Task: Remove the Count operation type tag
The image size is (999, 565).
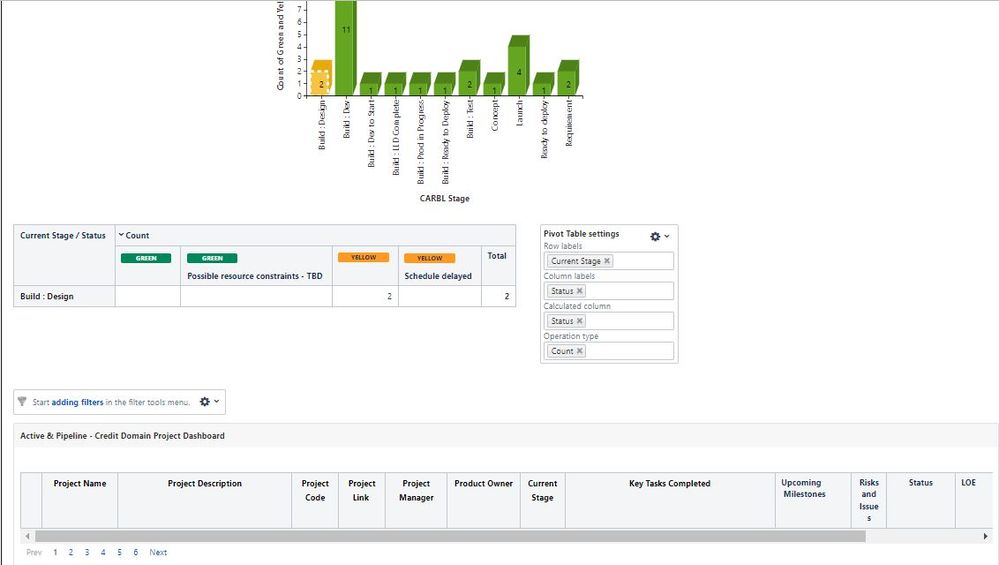Action: (580, 351)
